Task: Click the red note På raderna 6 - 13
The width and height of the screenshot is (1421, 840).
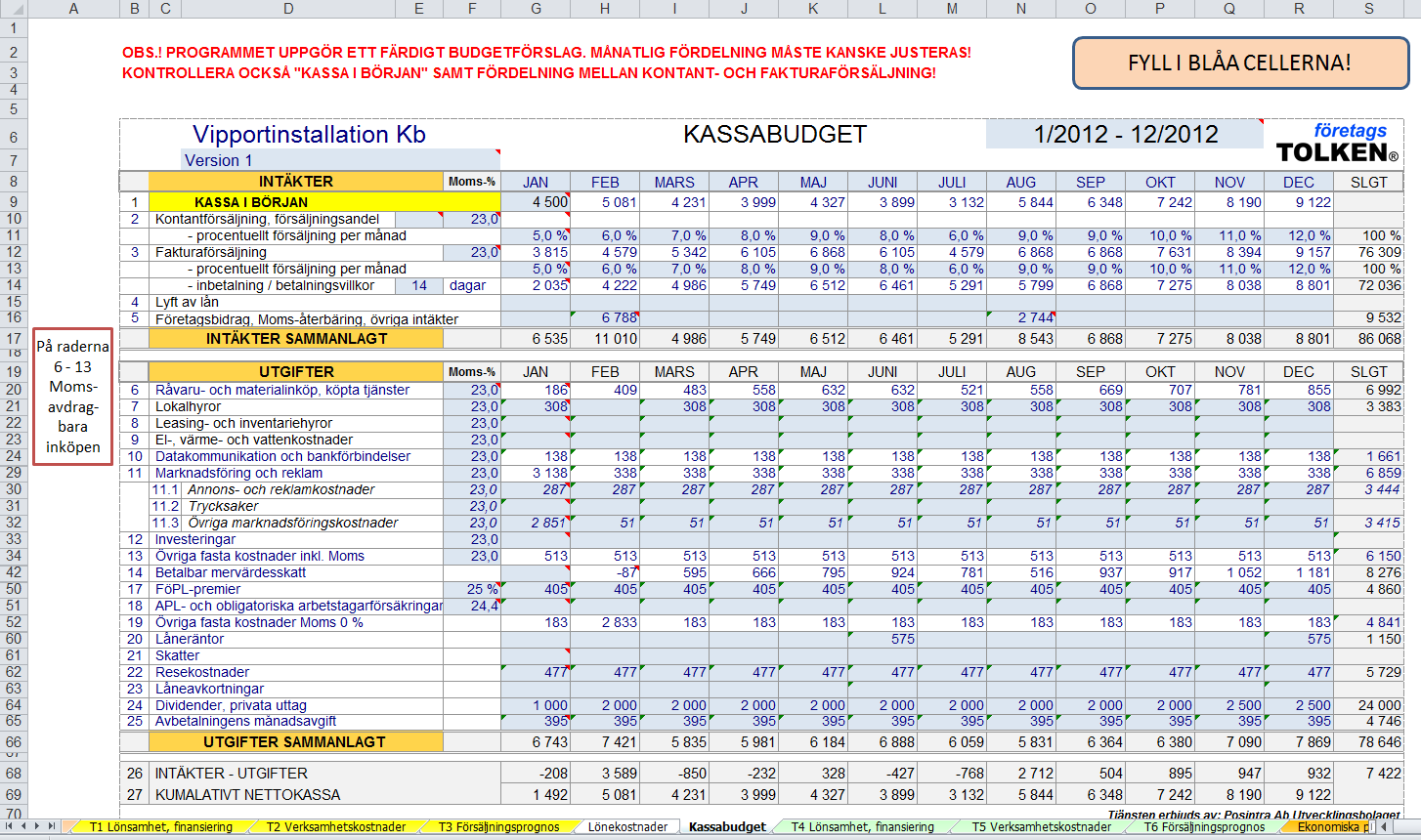Action: point(72,397)
